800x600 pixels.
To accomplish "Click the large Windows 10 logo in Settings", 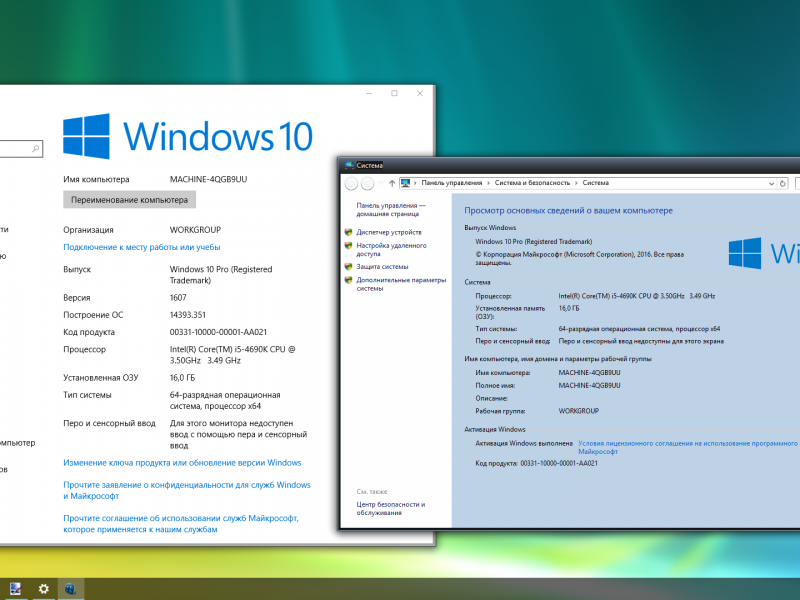I will (188, 136).
